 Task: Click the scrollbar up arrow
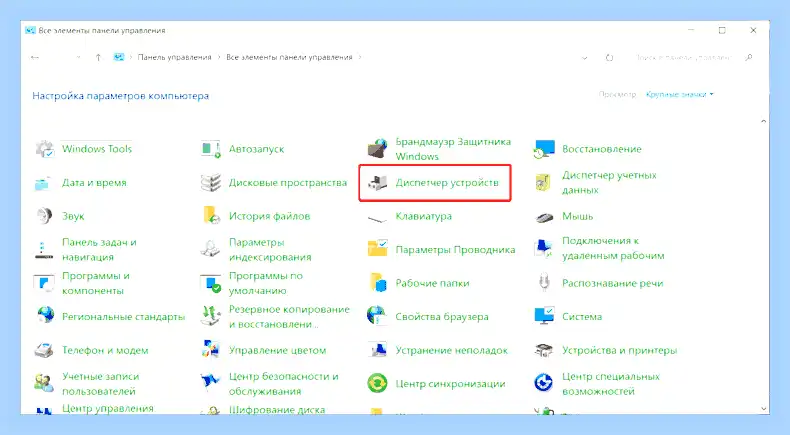(x=763, y=121)
